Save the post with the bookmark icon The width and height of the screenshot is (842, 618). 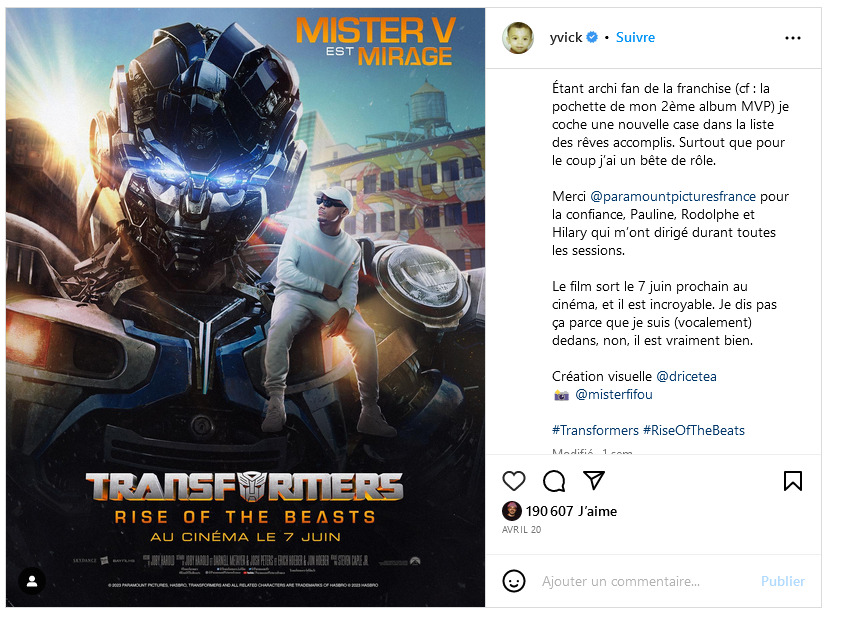(793, 481)
